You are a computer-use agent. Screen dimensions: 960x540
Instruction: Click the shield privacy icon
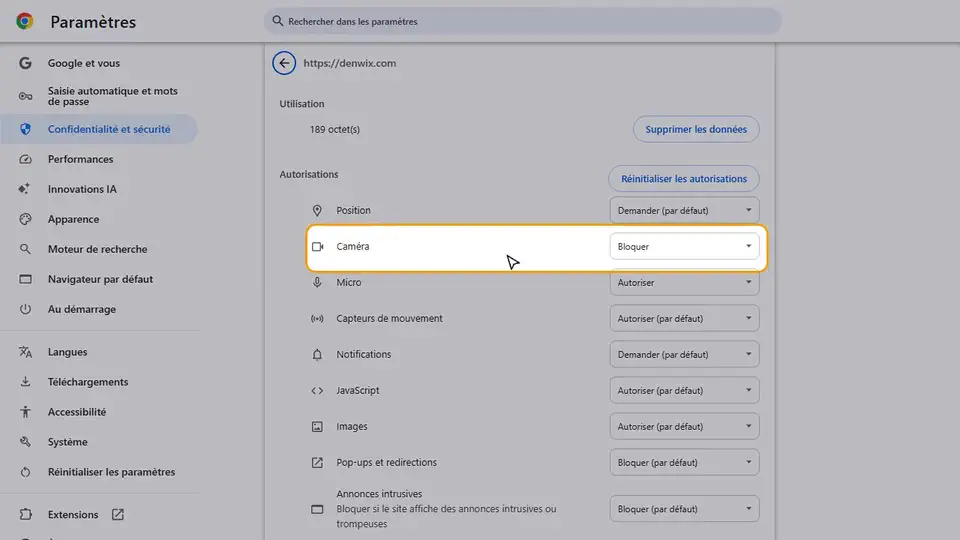pyautogui.click(x=25, y=129)
